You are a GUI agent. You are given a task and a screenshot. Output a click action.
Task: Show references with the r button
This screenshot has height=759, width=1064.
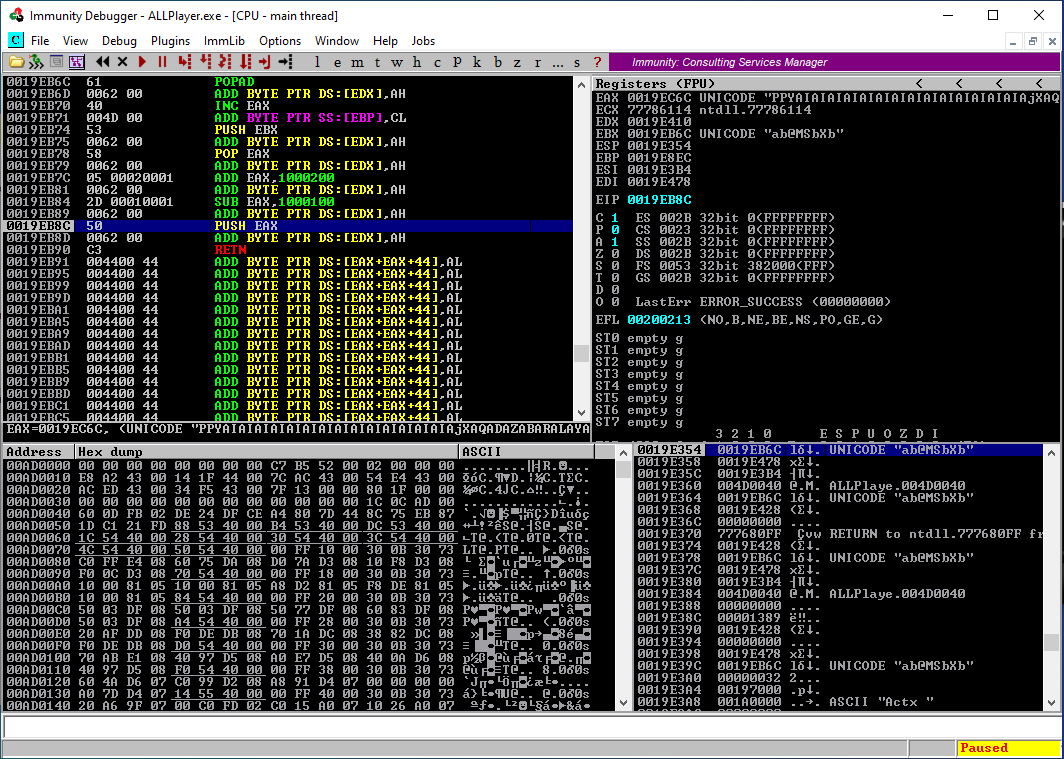pyautogui.click(x=537, y=62)
